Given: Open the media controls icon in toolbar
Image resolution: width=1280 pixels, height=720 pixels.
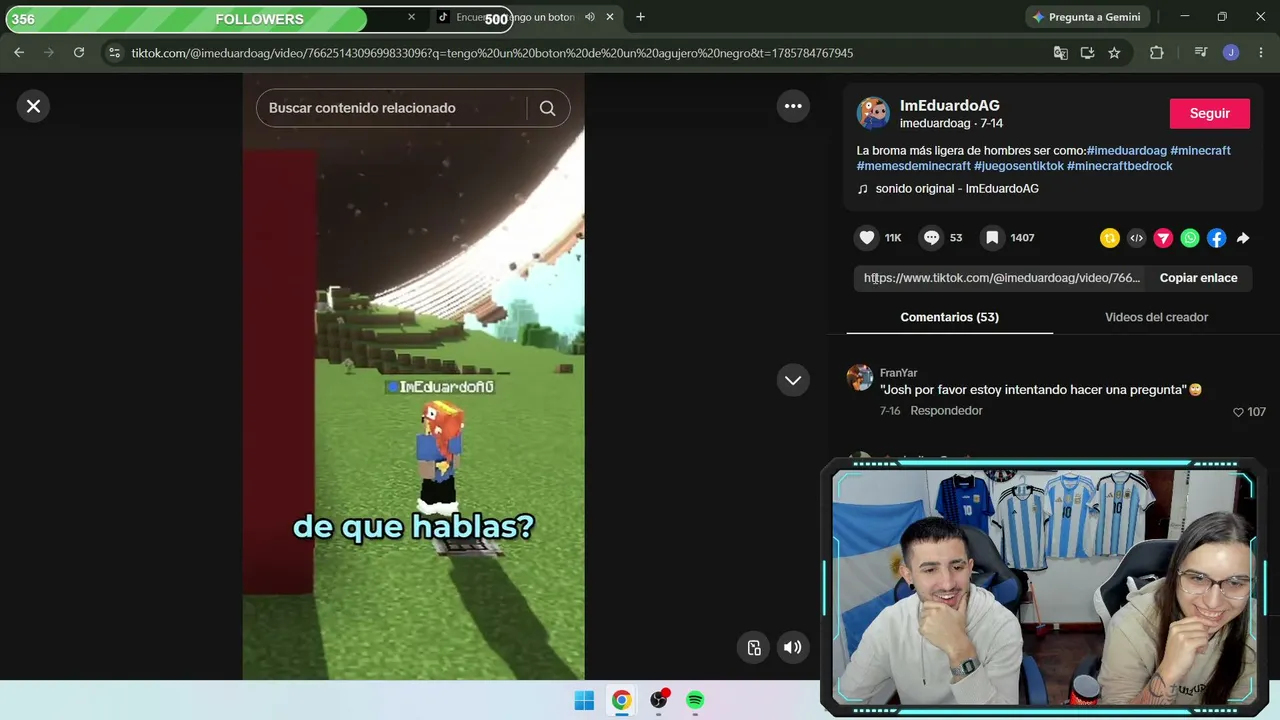Looking at the screenshot, I should [x=1201, y=53].
